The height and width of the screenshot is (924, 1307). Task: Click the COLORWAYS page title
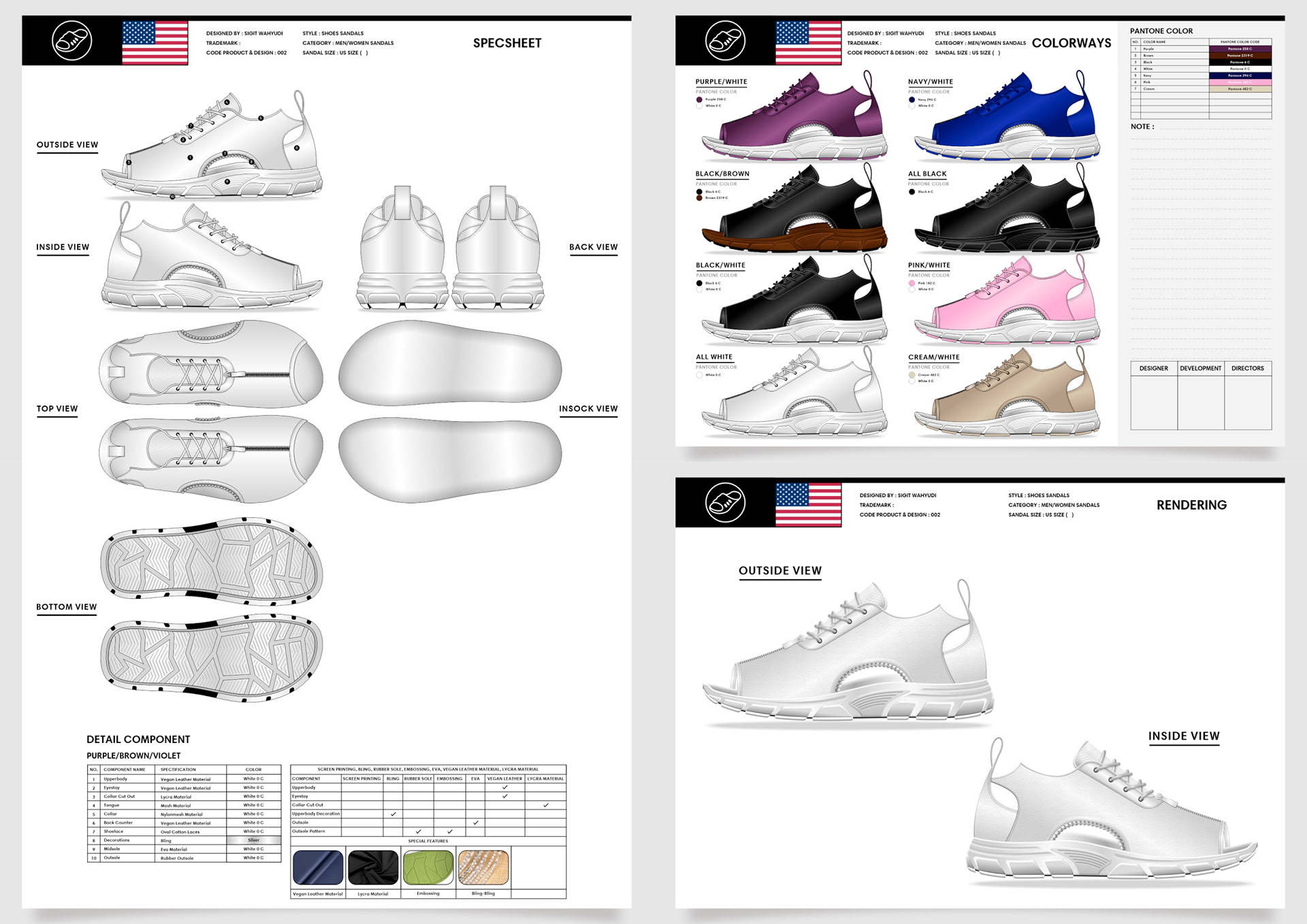pyautogui.click(x=1071, y=43)
